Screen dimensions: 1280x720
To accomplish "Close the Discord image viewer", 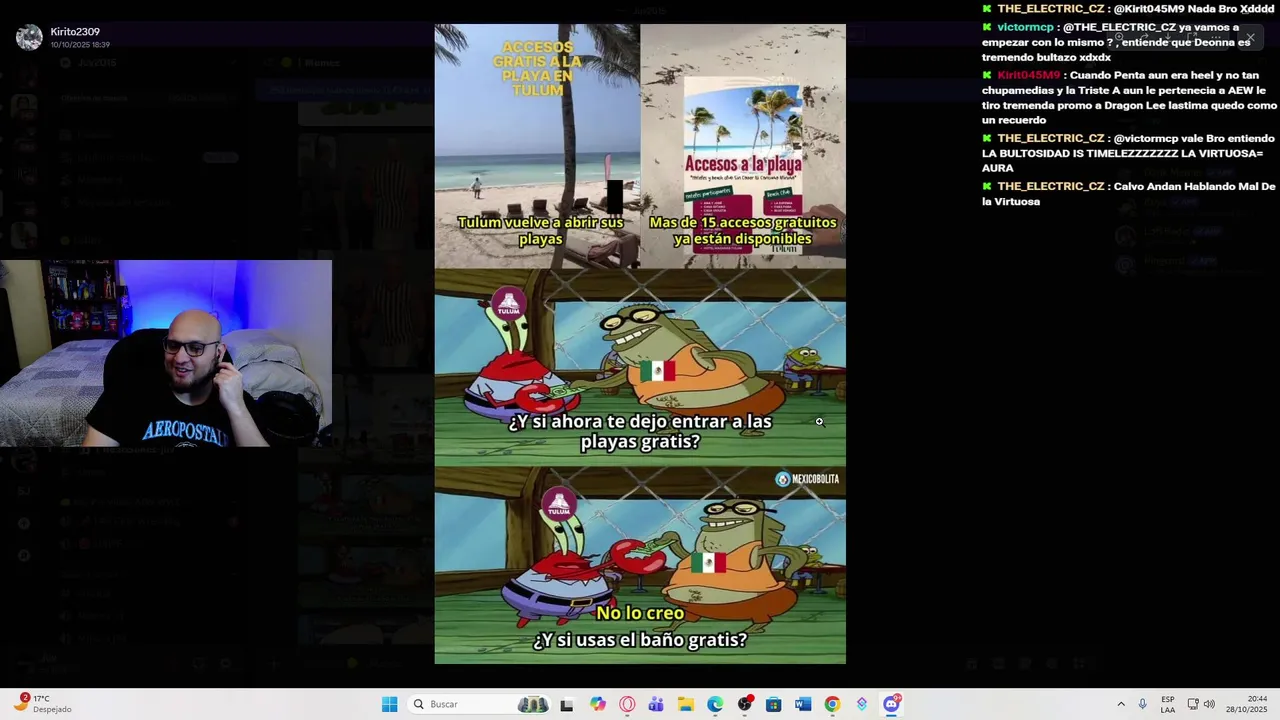I will coord(1250,37).
